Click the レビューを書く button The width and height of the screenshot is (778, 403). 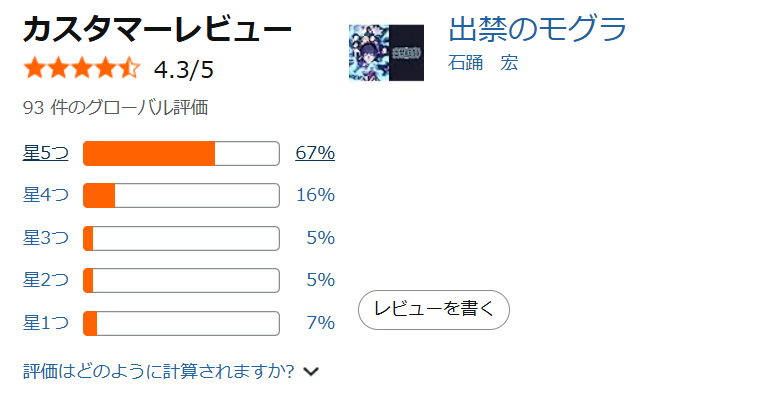click(434, 310)
